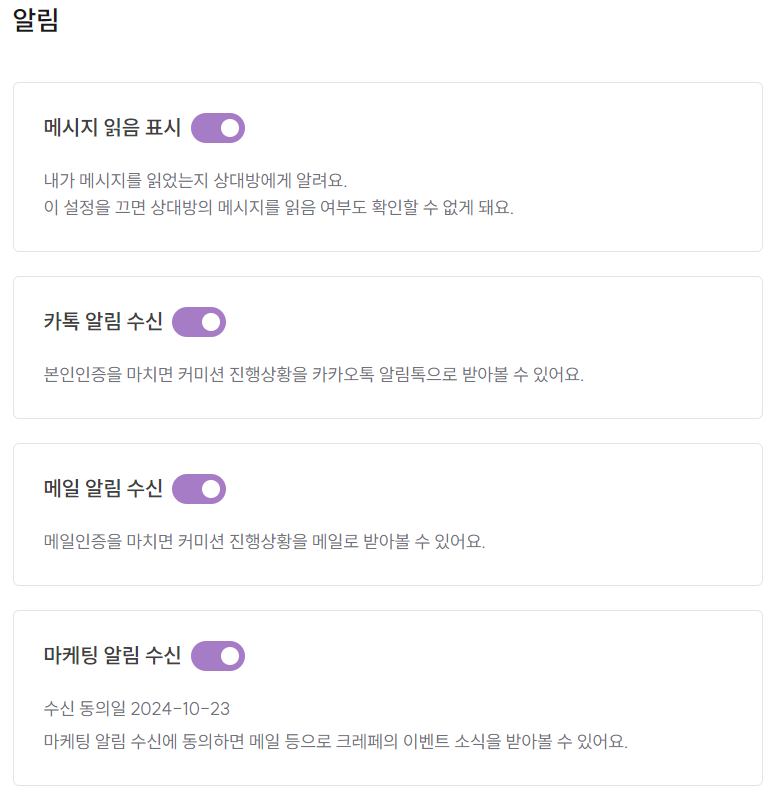This screenshot has width=777, height=797.
Task: Click the 마케팅 알림 수신 label text
Action: coord(112,656)
